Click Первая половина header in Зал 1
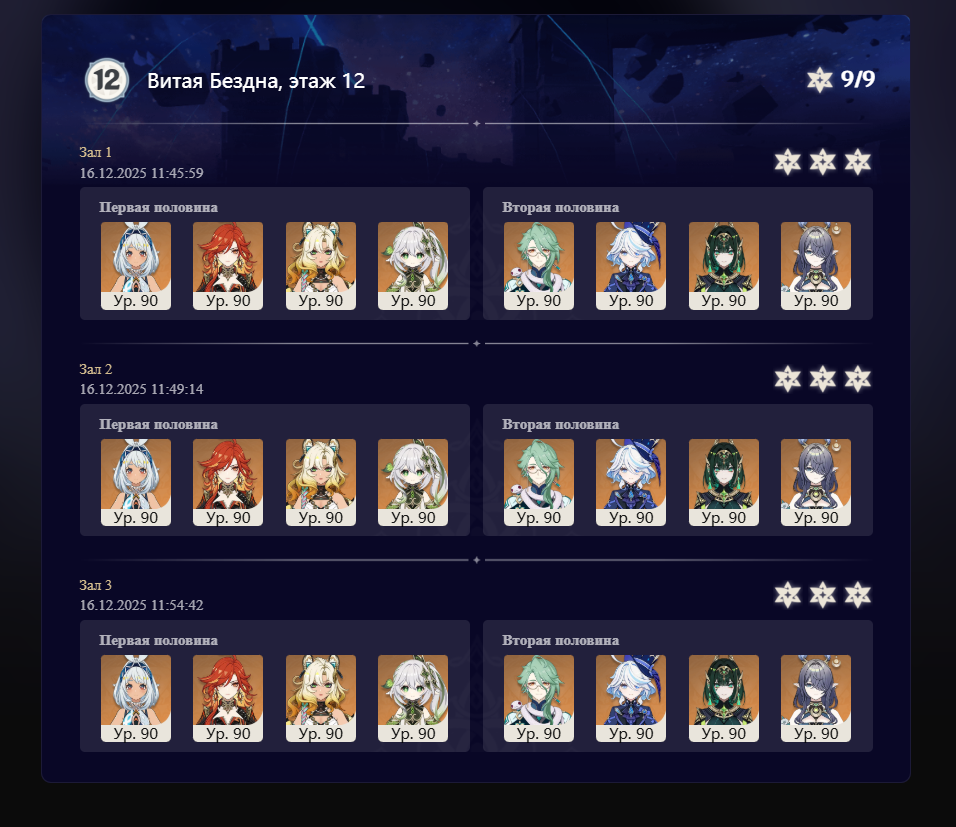Screen dimensions: 956x827 [x=159, y=207]
